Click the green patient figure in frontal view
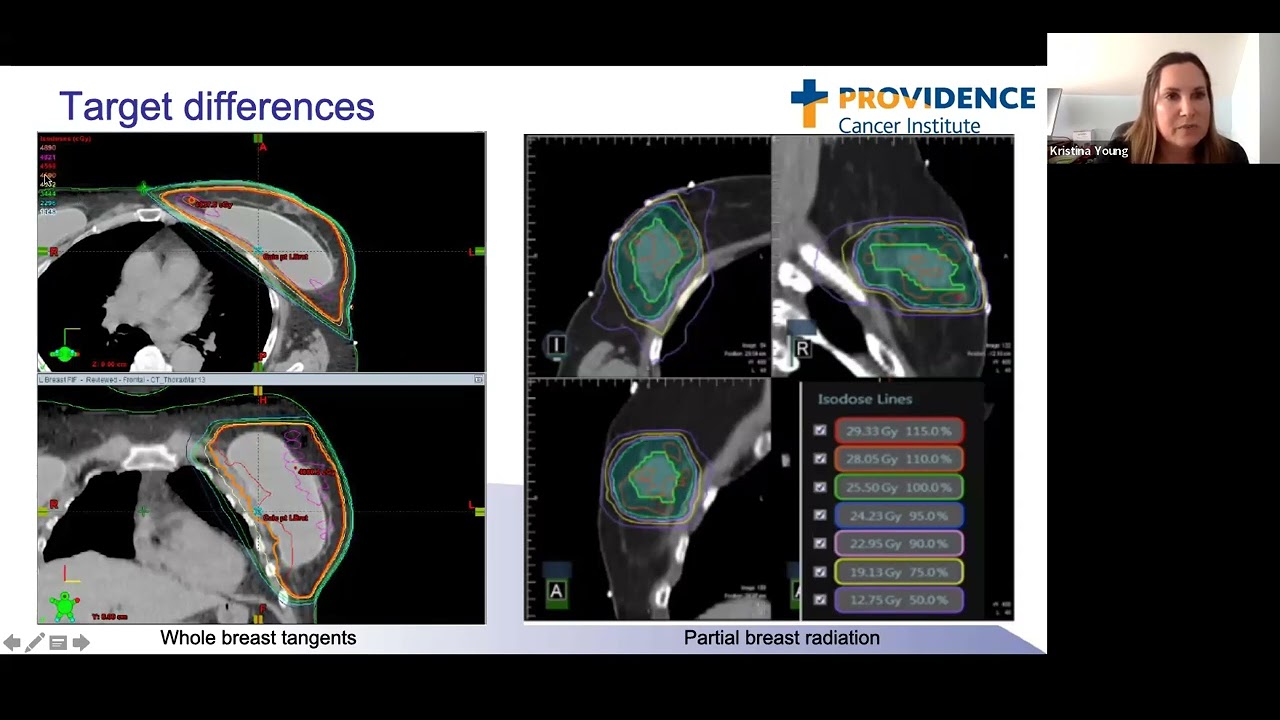The image size is (1280, 720). 65,606
